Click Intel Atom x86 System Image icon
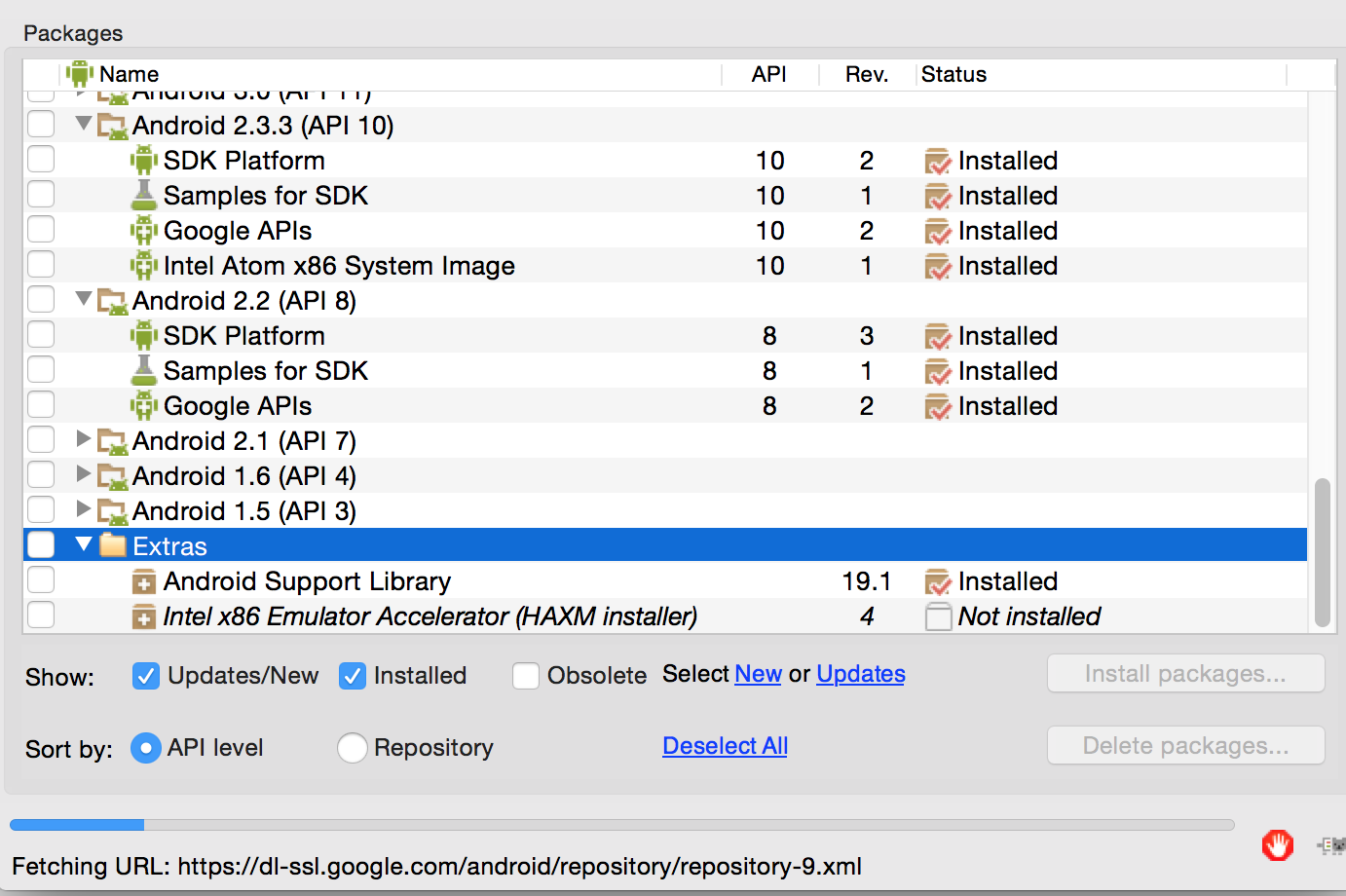Screen dimensions: 1346x896 (x=144, y=266)
